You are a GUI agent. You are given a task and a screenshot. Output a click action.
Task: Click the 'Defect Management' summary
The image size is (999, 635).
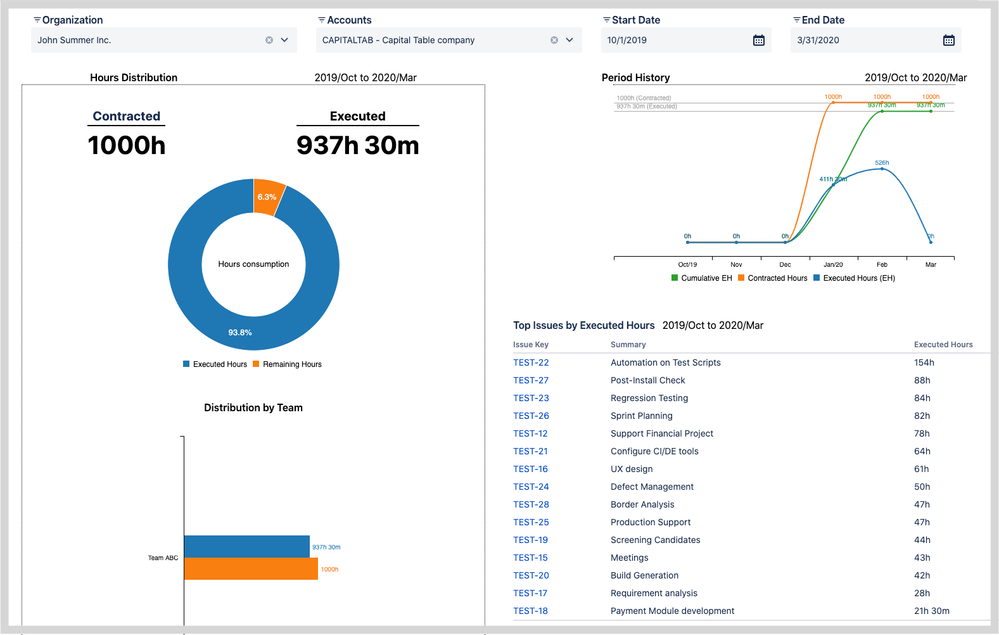[x=652, y=487]
